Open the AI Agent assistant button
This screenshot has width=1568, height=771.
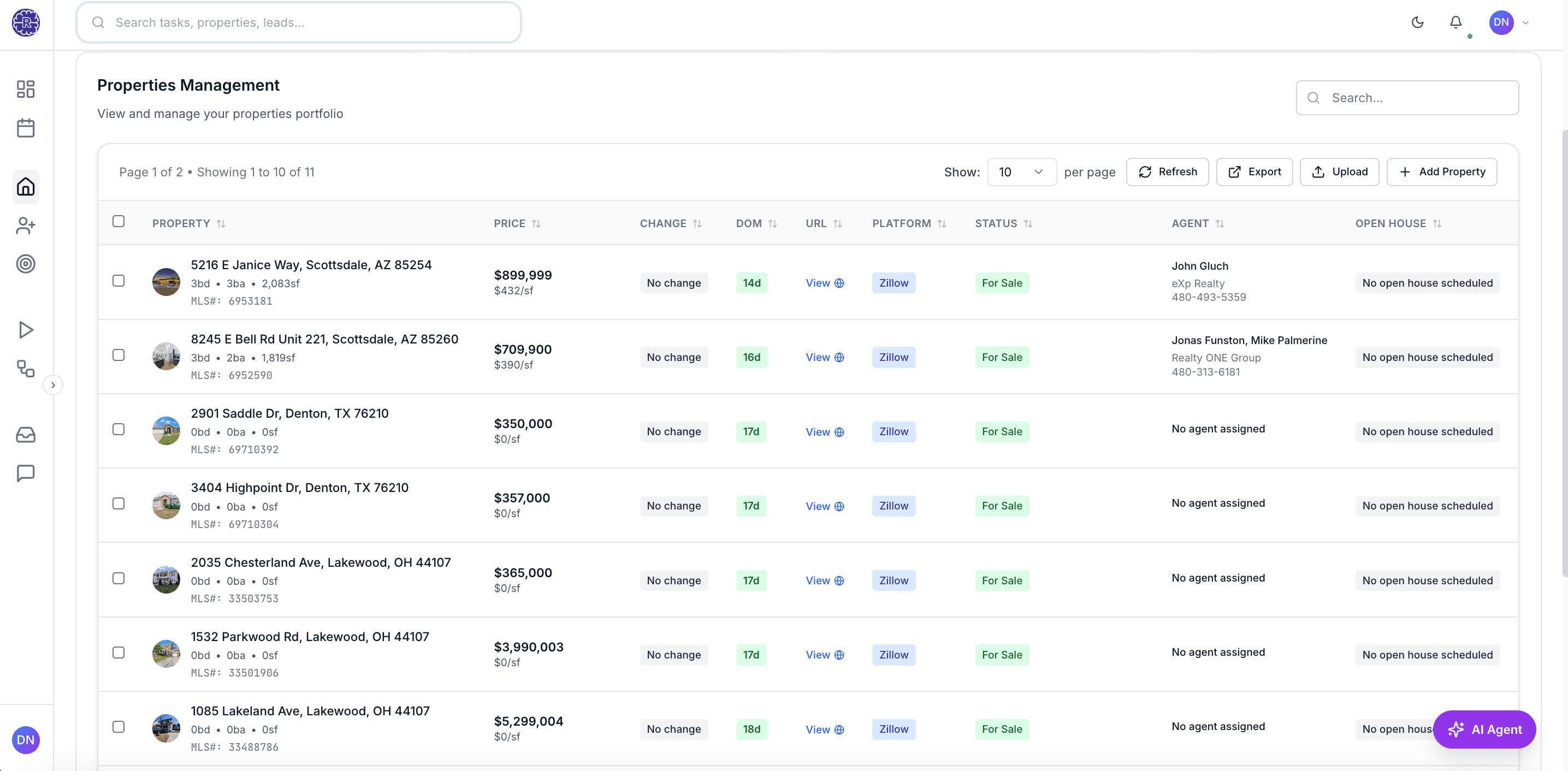(1484, 729)
